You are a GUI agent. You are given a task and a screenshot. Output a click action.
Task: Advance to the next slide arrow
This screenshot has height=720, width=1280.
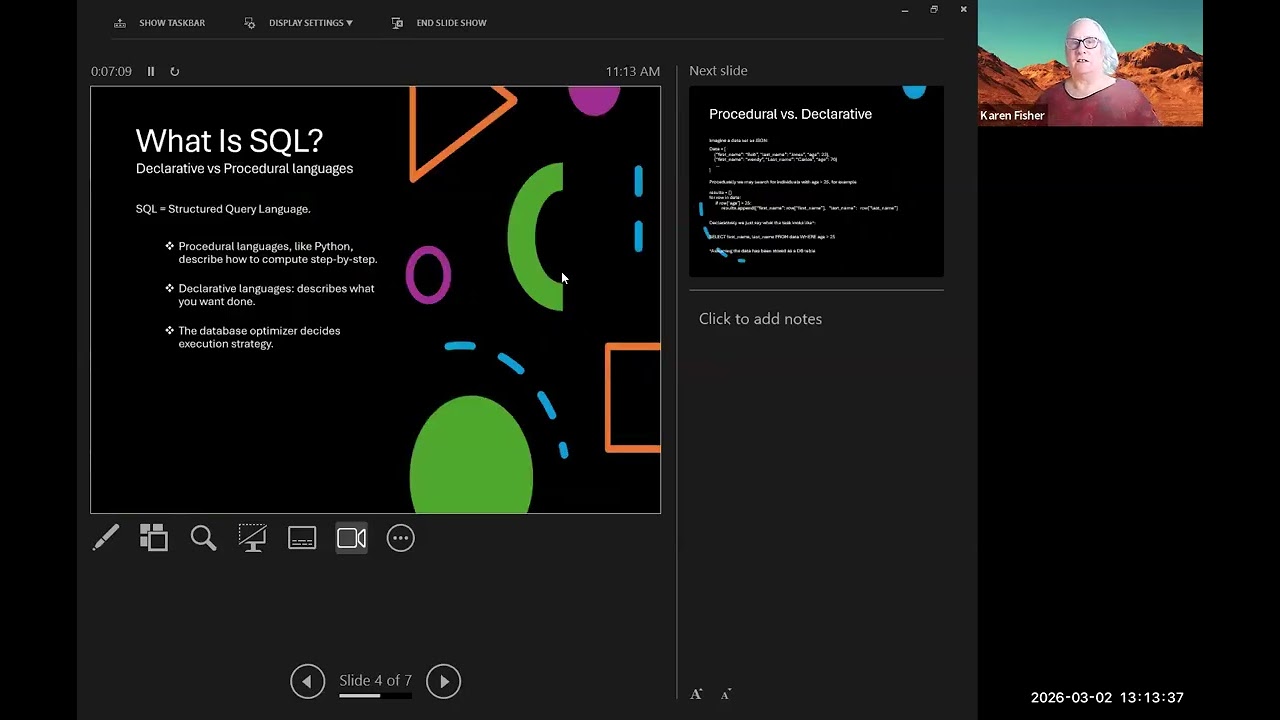click(x=444, y=681)
